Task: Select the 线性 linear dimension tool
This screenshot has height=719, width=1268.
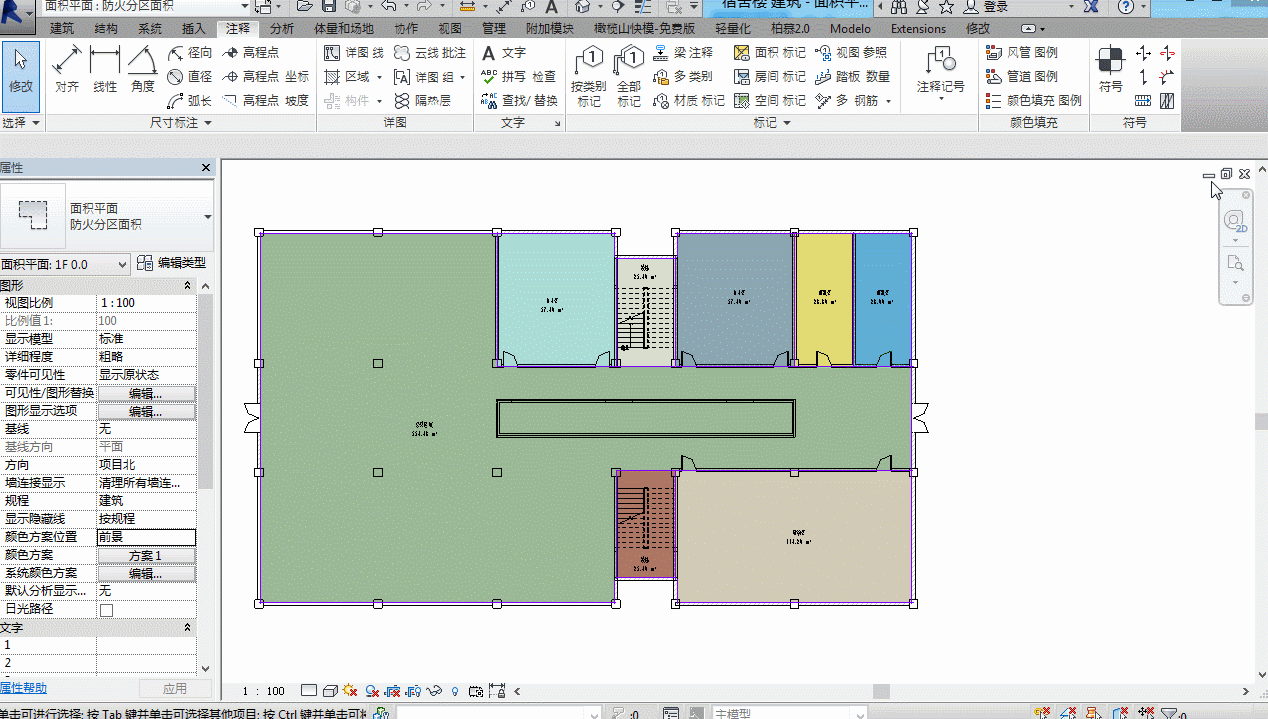Action: [x=105, y=70]
